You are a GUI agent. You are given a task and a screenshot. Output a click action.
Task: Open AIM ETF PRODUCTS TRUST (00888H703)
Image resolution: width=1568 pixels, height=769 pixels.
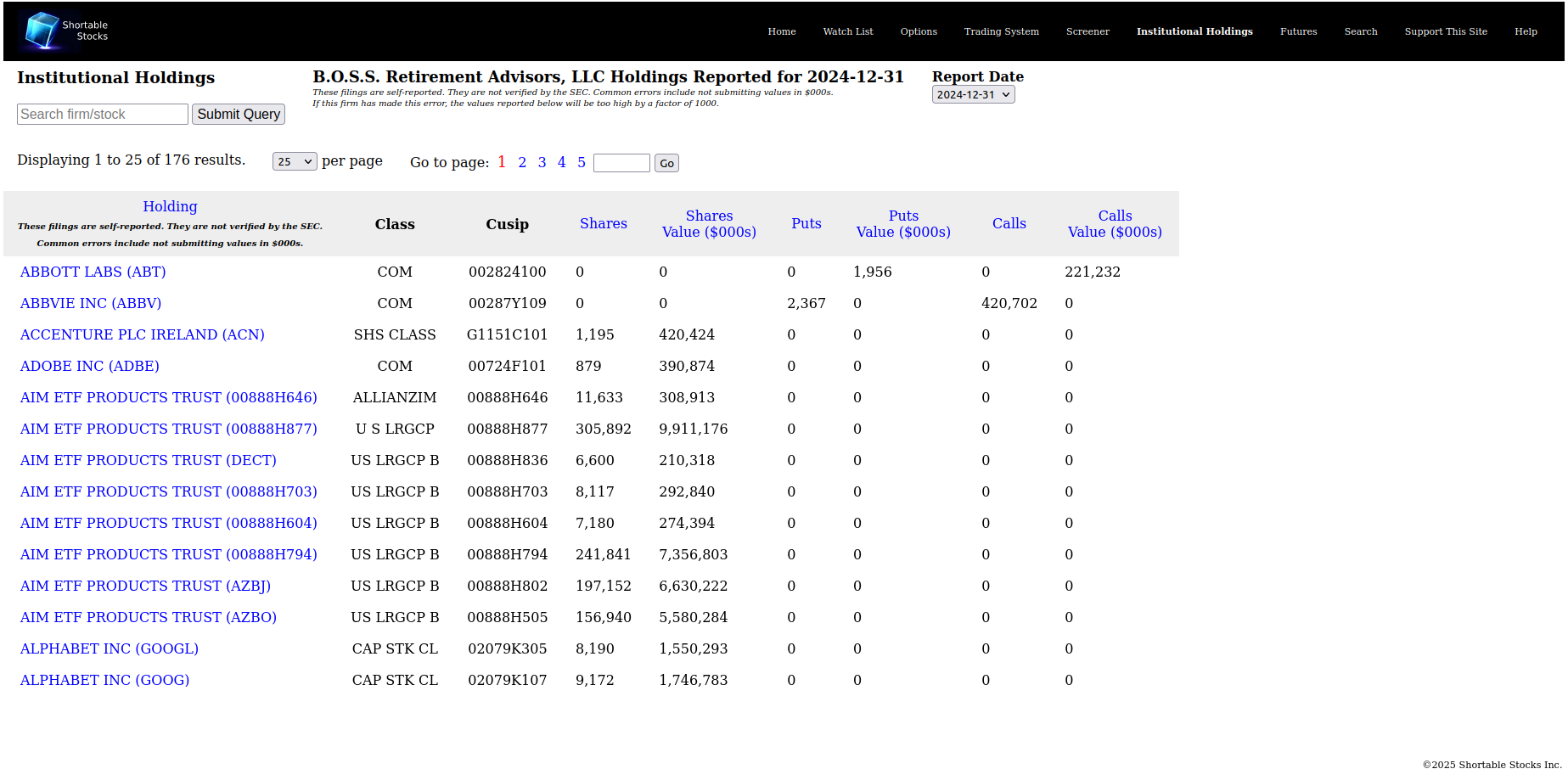tap(169, 491)
